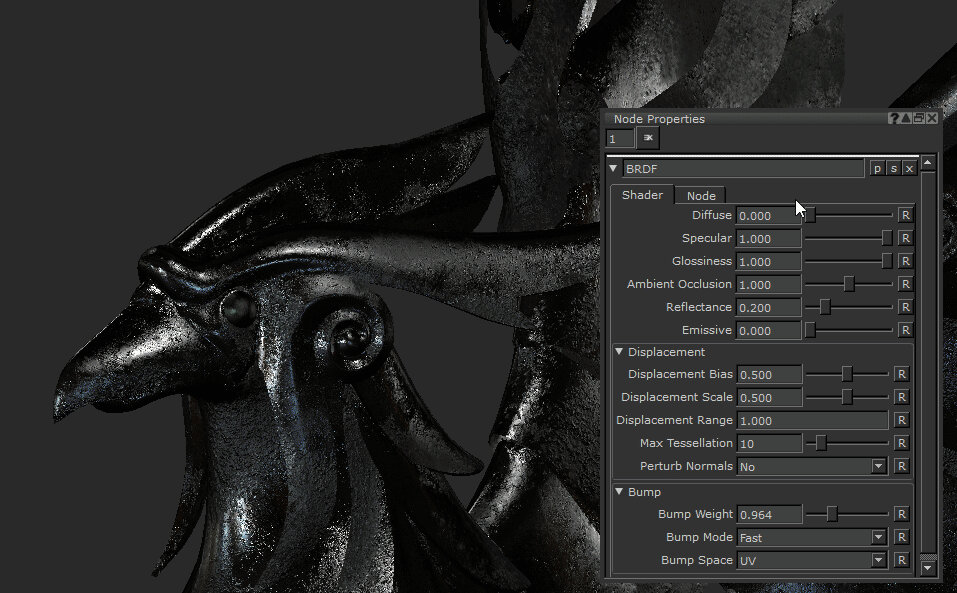Screen dimensions: 957x593
Task: Open the Node Properties help icon
Action: click(x=893, y=118)
